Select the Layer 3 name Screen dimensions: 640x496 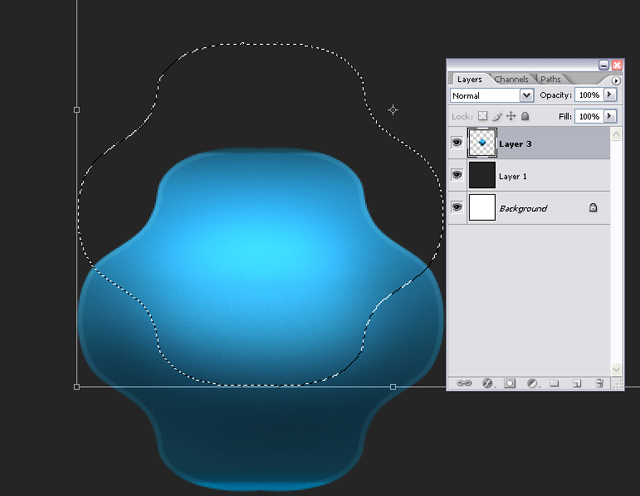(515, 144)
